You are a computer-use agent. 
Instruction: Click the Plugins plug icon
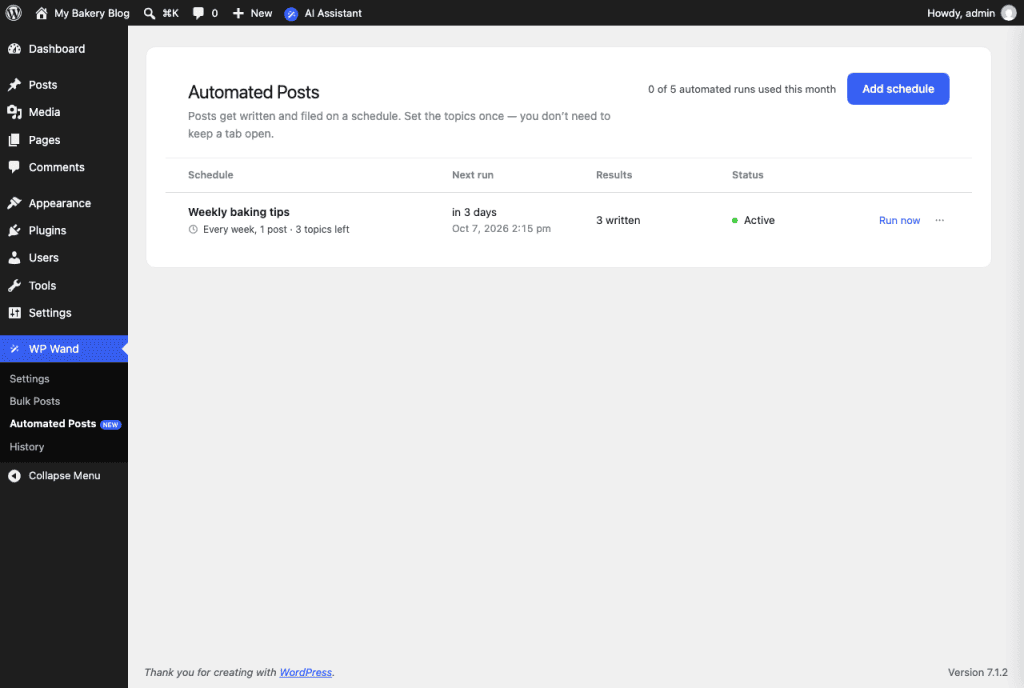point(14,230)
